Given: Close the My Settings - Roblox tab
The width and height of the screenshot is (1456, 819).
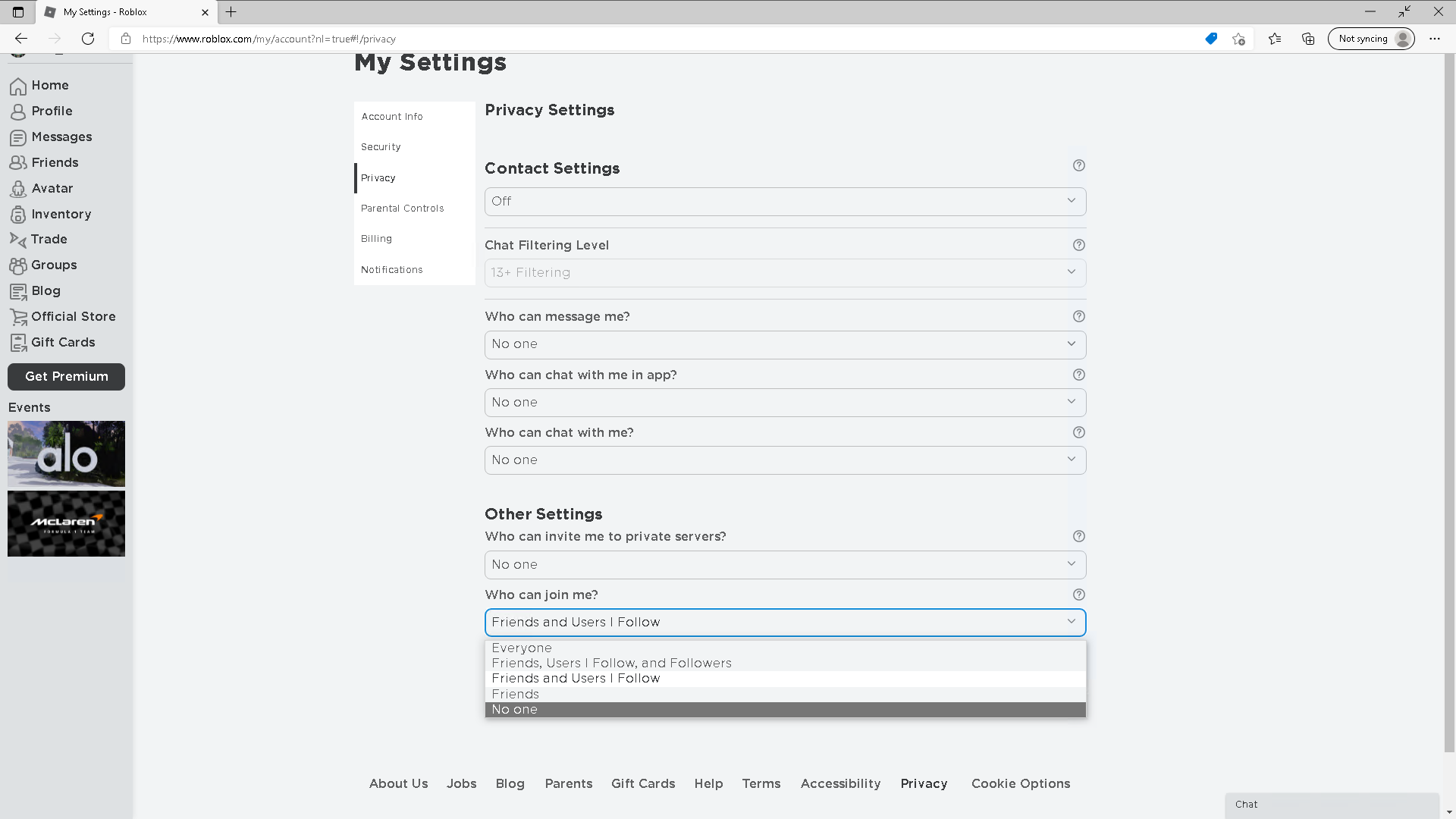Looking at the screenshot, I should click(205, 12).
